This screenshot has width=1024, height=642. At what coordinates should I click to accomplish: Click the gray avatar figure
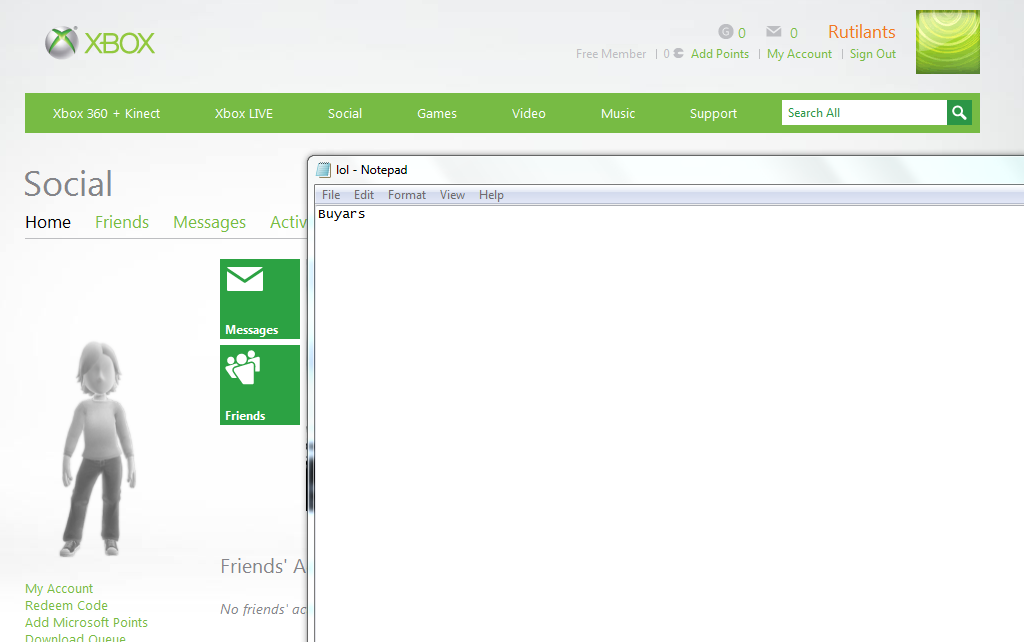[x=99, y=449]
